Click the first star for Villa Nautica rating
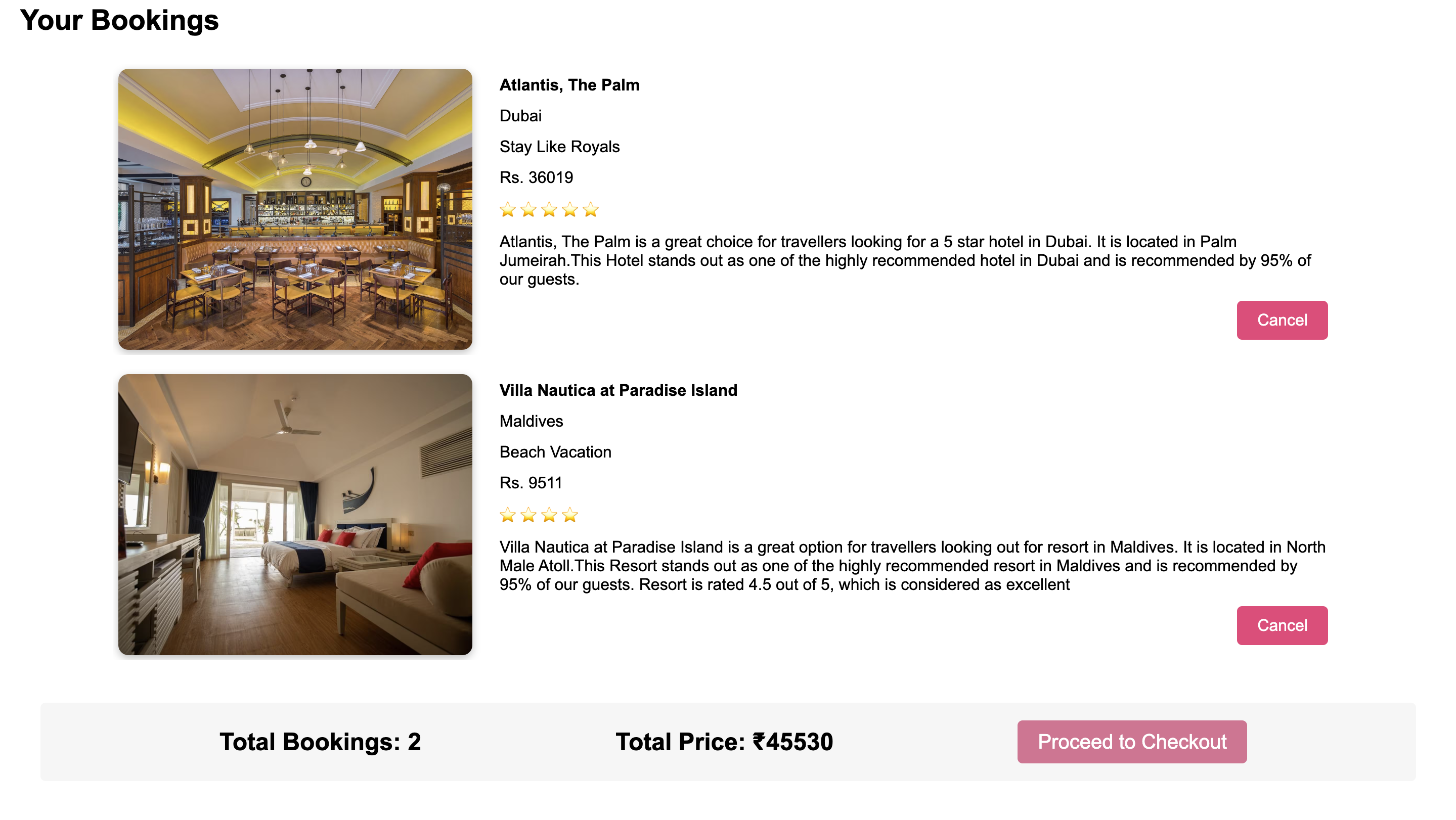 (x=507, y=515)
